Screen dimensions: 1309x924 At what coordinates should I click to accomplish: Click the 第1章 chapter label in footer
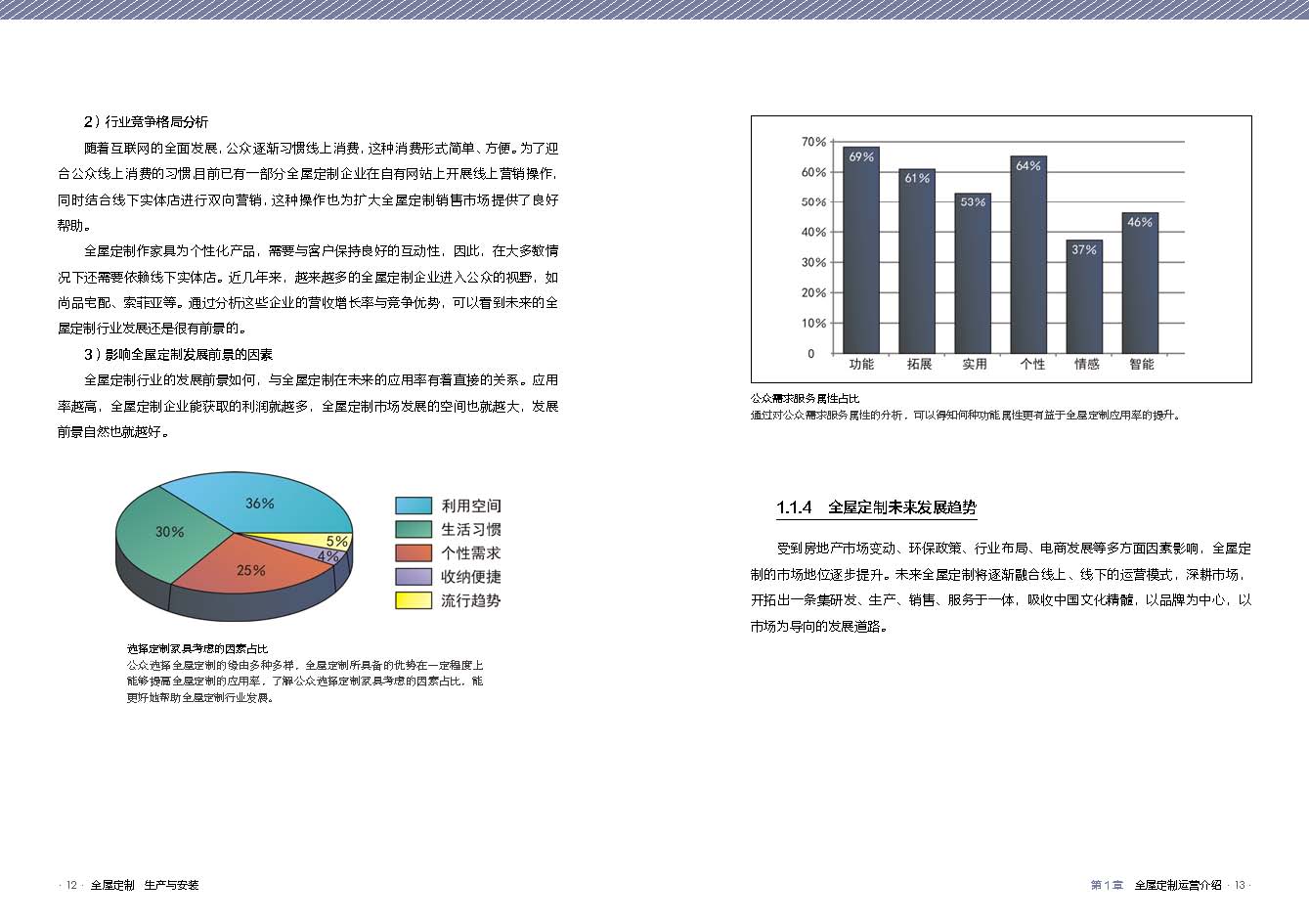pyautogui.click(x=1107, y=886)
